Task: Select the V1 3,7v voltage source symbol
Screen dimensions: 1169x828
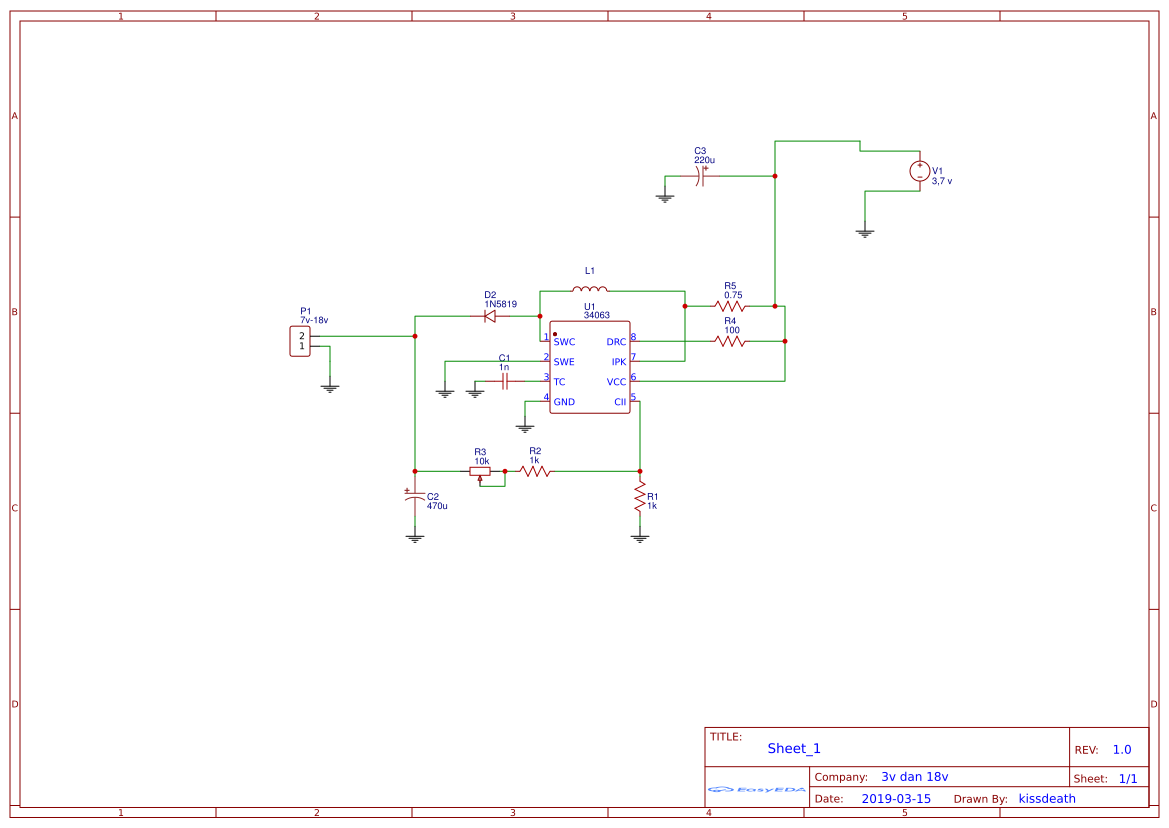Action: (920, 171)
